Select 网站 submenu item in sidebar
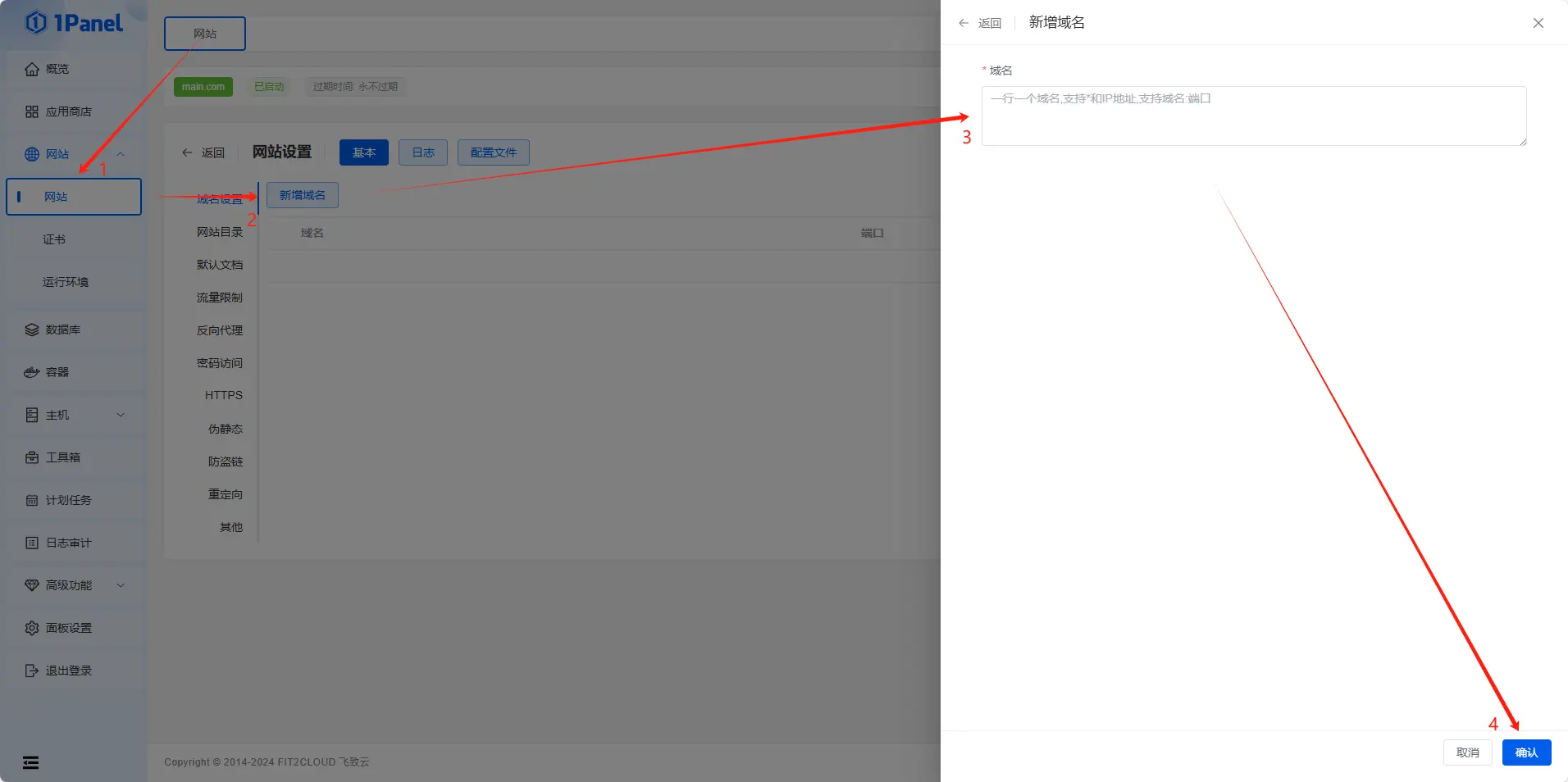The width and height of the screenshot is (1568, 782). 74,197
